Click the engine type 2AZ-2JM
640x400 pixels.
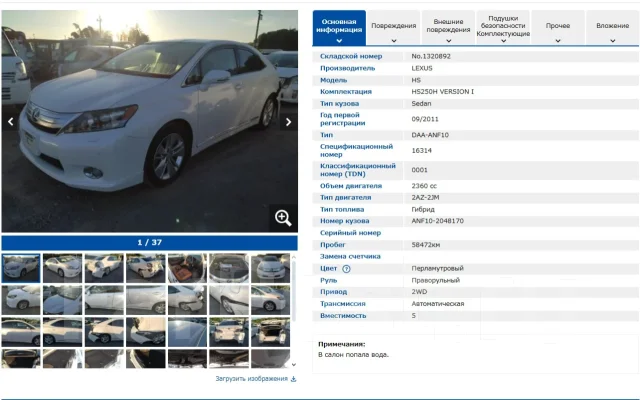[425, 198]
